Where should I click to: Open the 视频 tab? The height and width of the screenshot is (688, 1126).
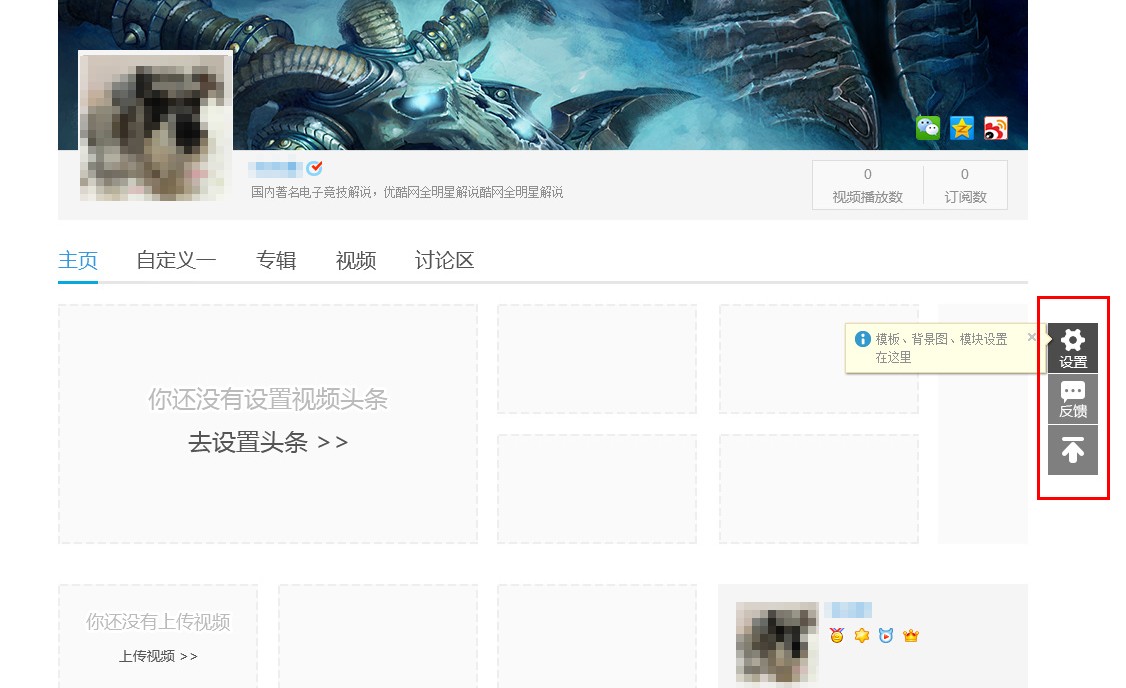[x=356, y=260]
